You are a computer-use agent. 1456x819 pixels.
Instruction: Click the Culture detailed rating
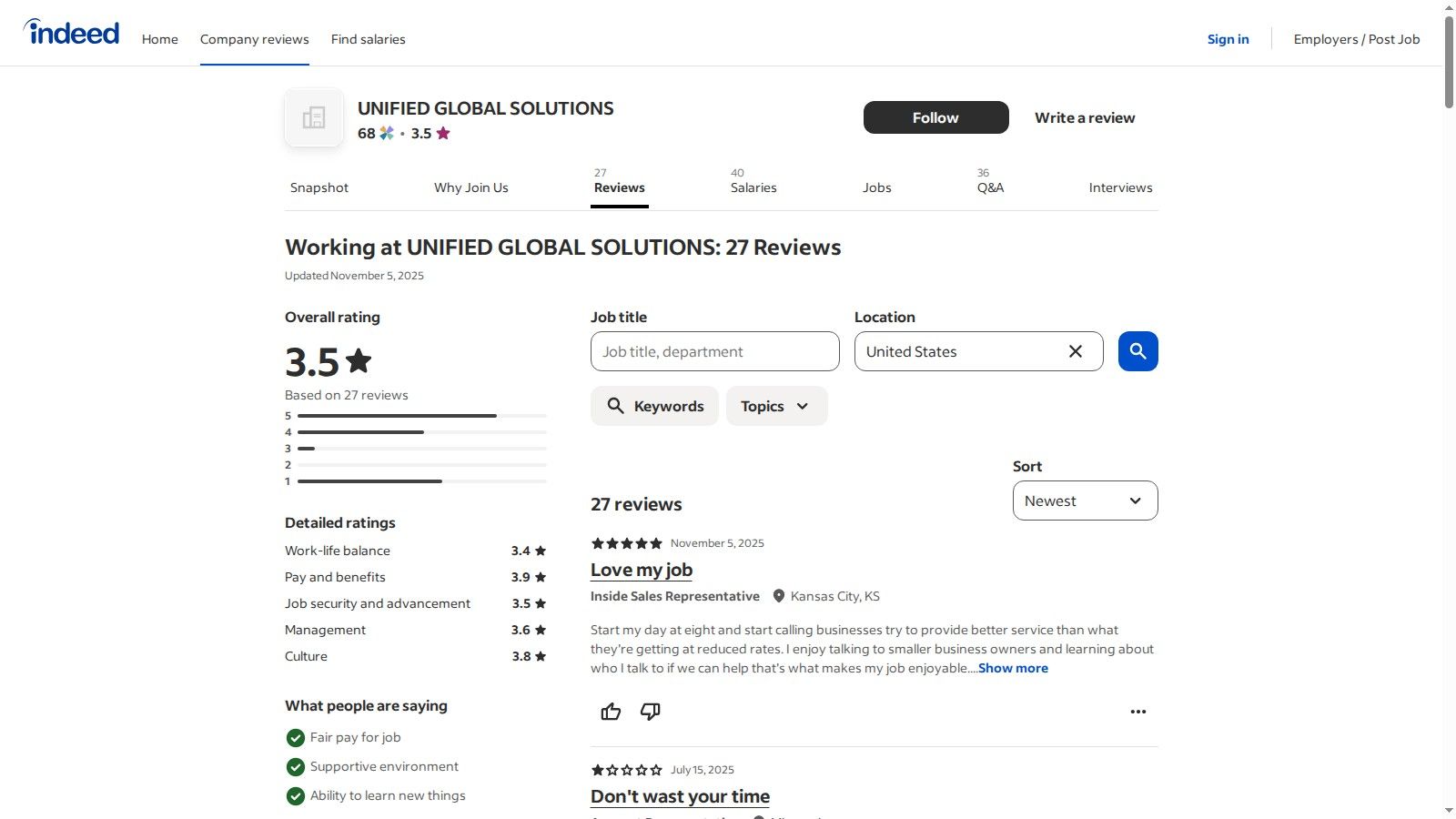pyautogui.click(x=416, y=656)
